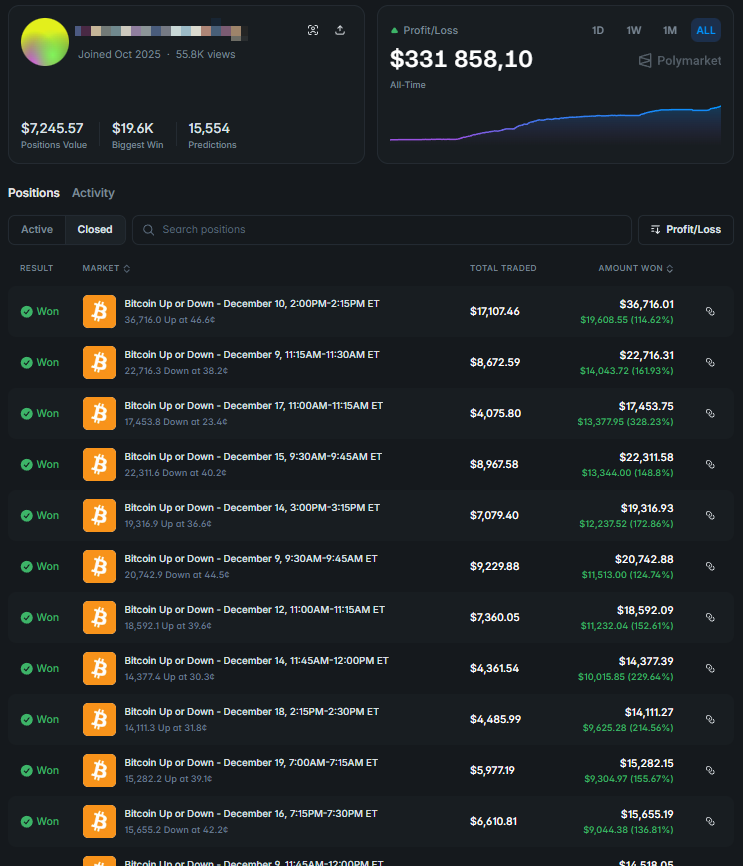Image resolution: width=743 pixels, height=866 pixels.
Task: Click the scan icon in the profile card
Action: tap(313, 30)
